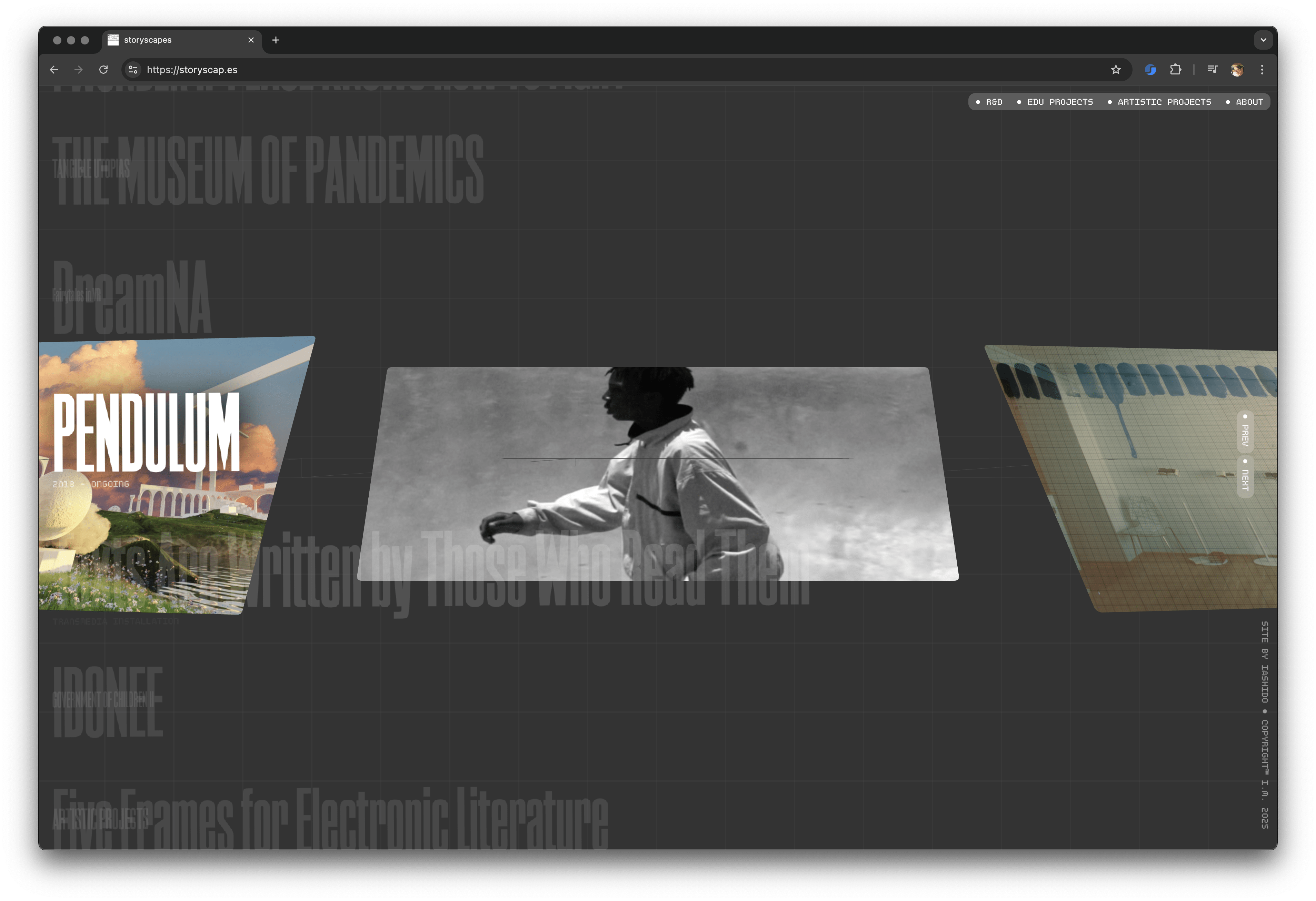
Task: Click the browser forward arrow
Action: coord(79,70)
